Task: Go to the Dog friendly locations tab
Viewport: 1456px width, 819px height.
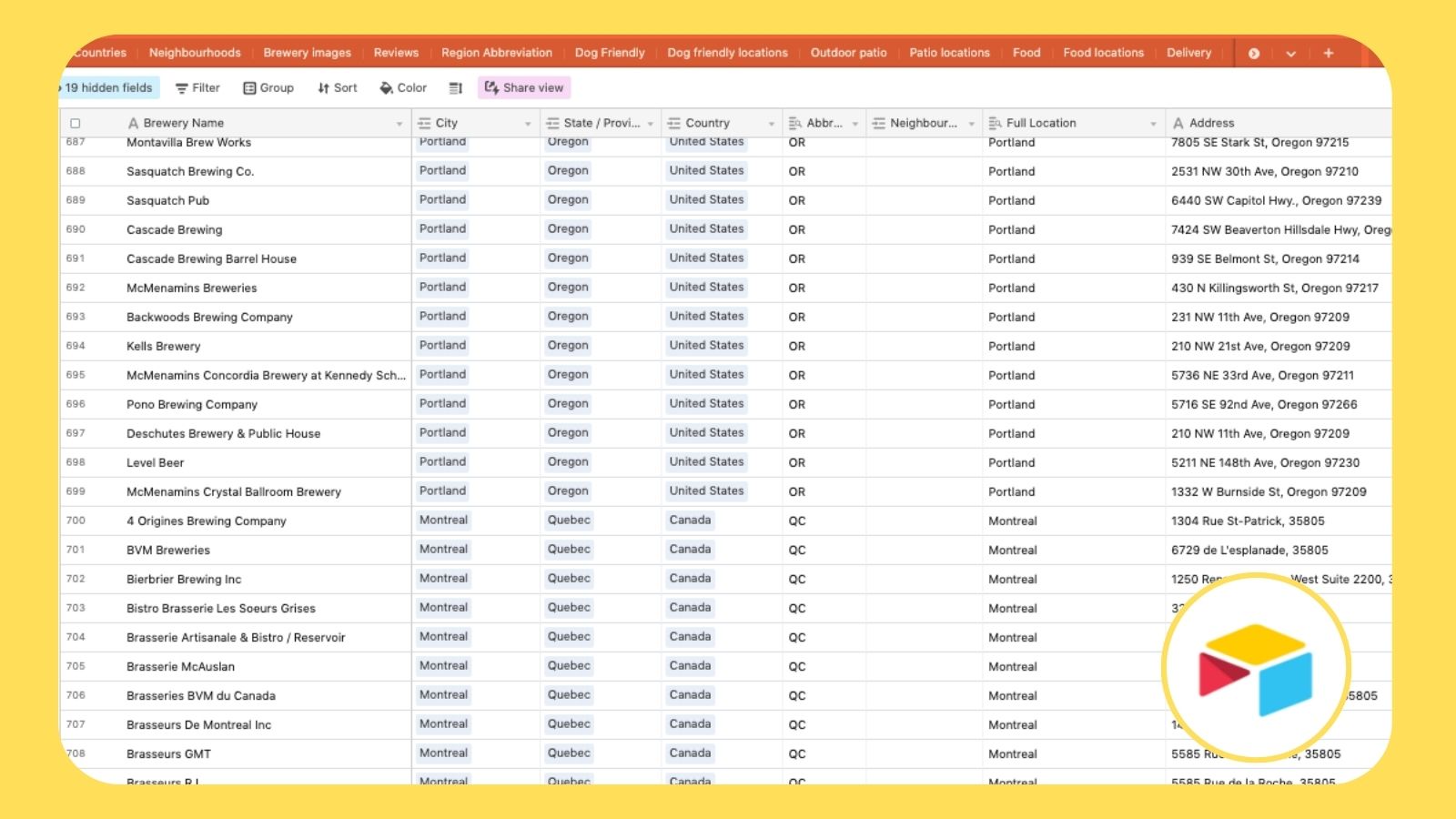Action: pyautogui.click(x=727, y=53)
